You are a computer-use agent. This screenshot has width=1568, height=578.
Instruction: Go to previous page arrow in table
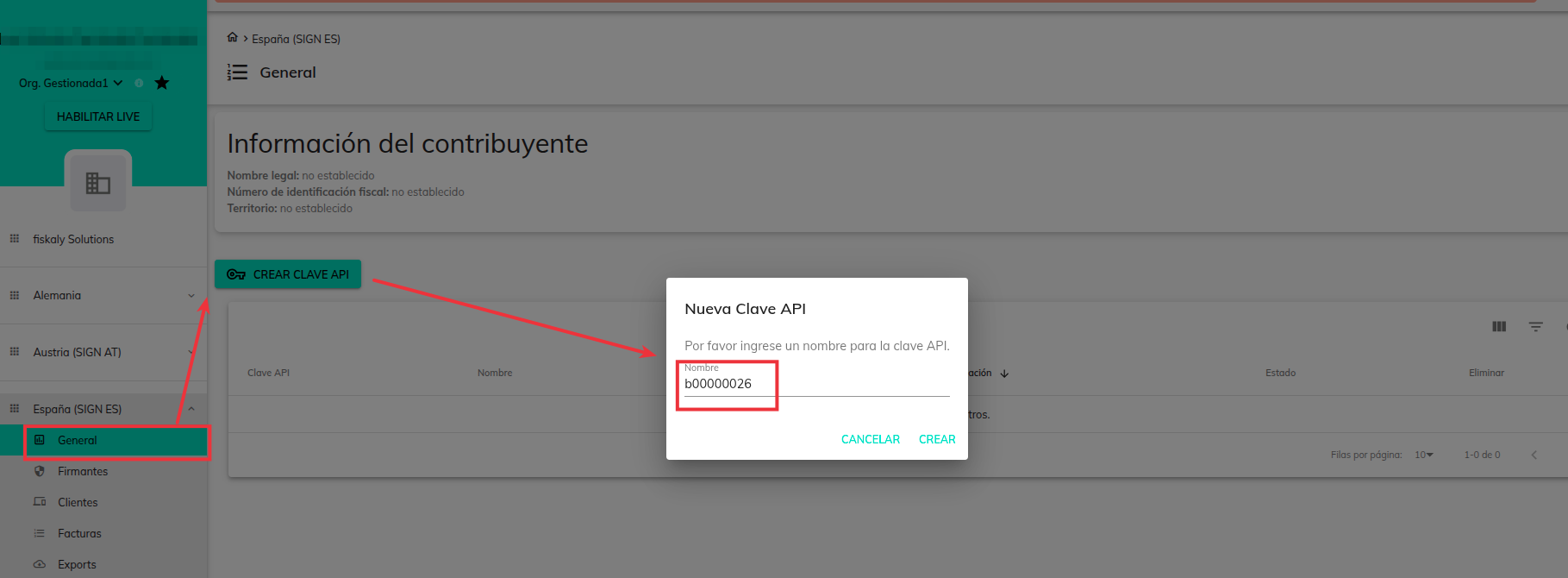(x=1534, y=455)
